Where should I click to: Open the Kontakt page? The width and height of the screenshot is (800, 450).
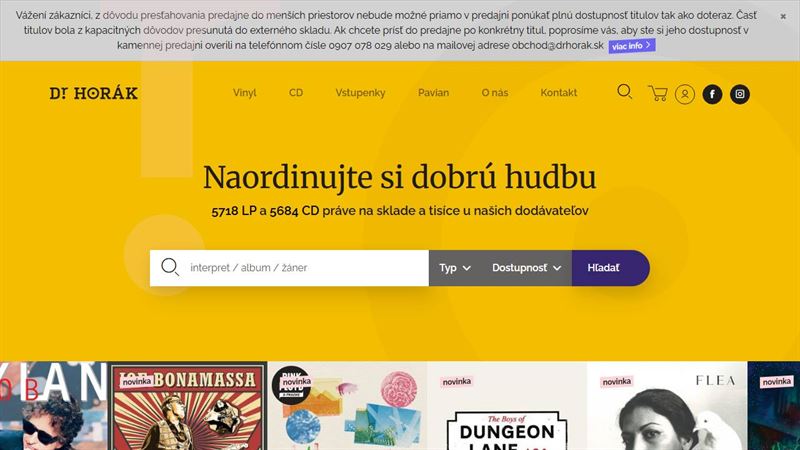(x=559, y=93)
